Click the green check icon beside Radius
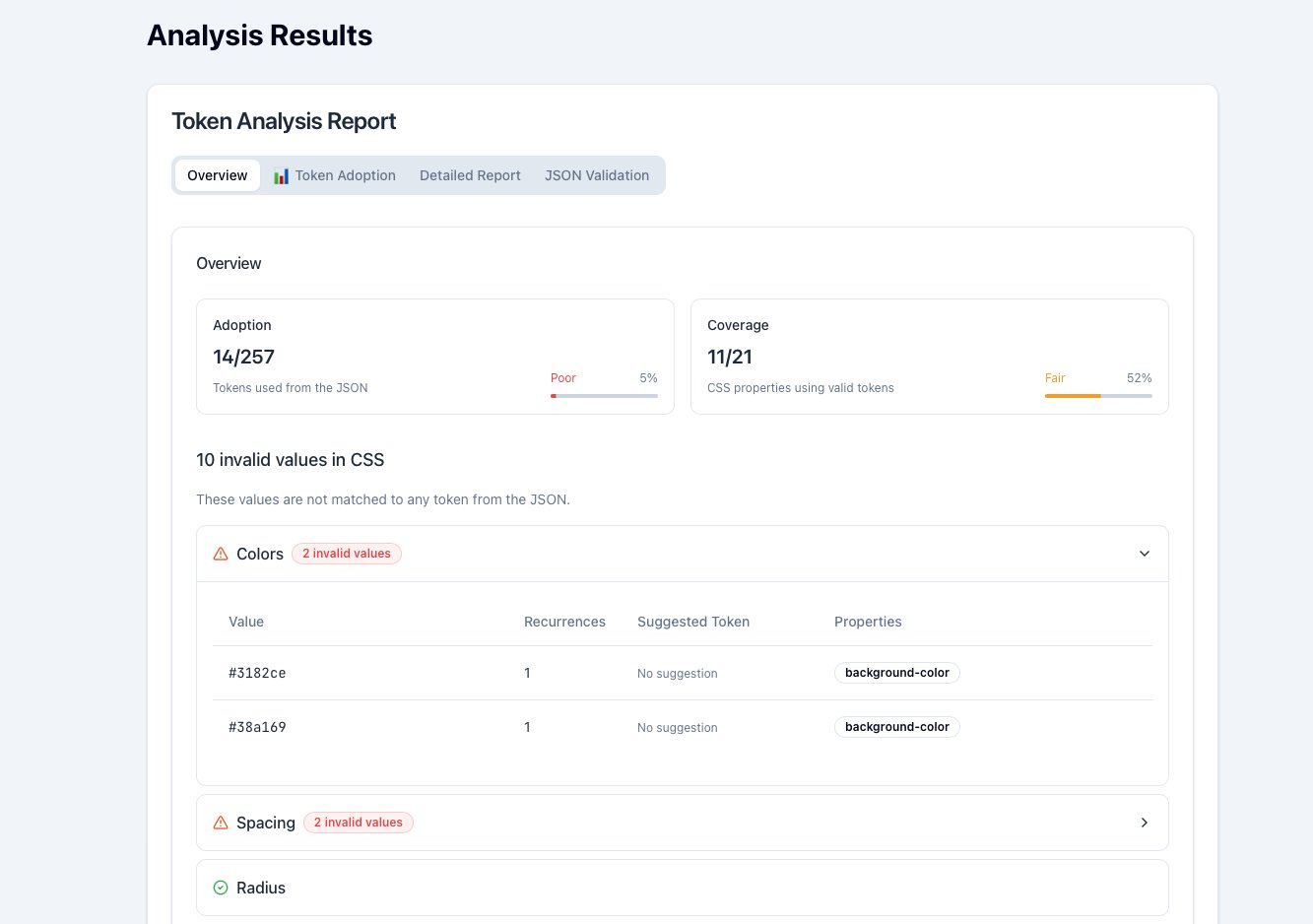The height and width of the screenshot is (924, 1313). click(x=221, y=888)
